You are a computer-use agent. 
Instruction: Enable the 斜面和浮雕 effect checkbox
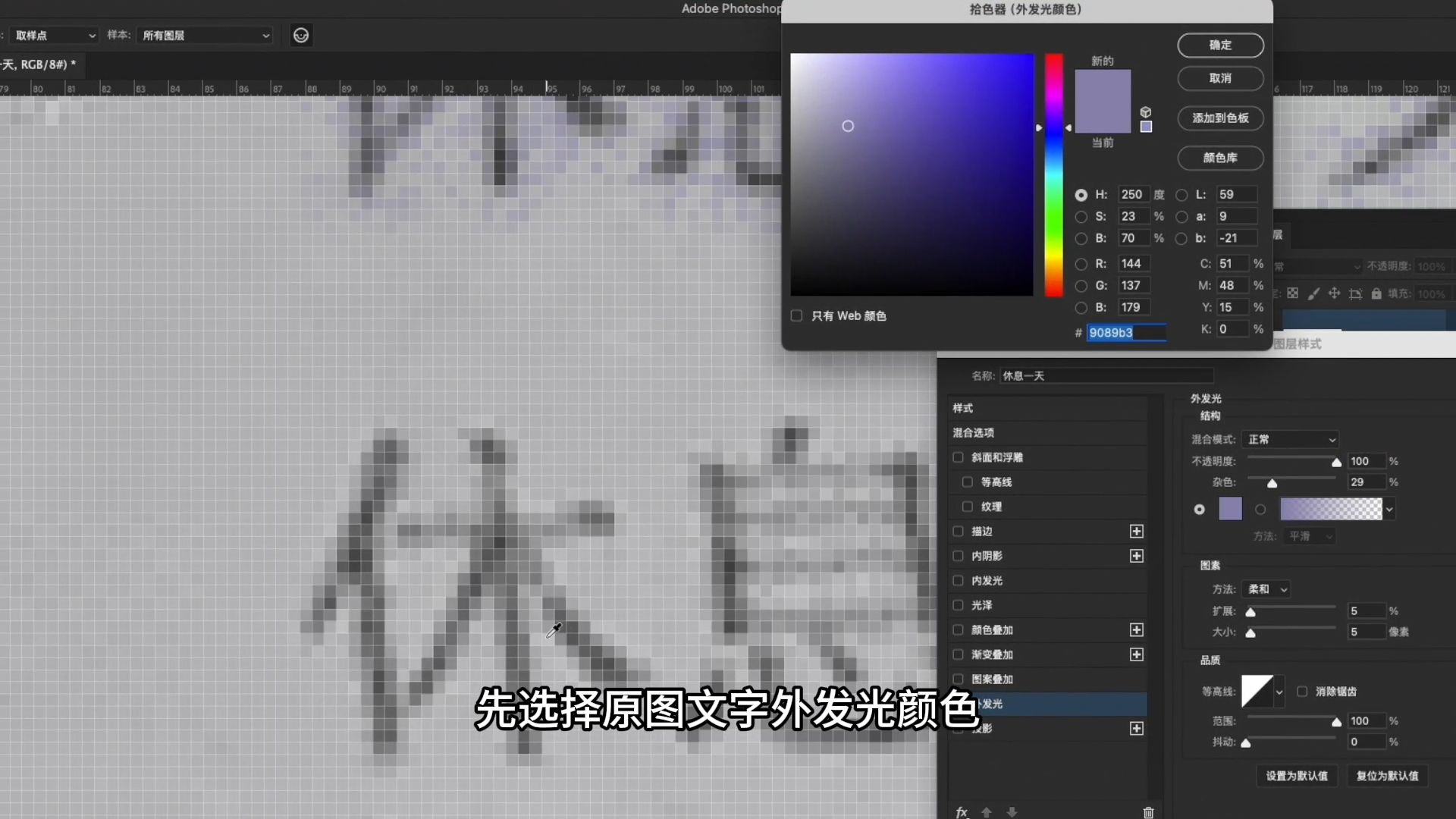coord(958,457)
